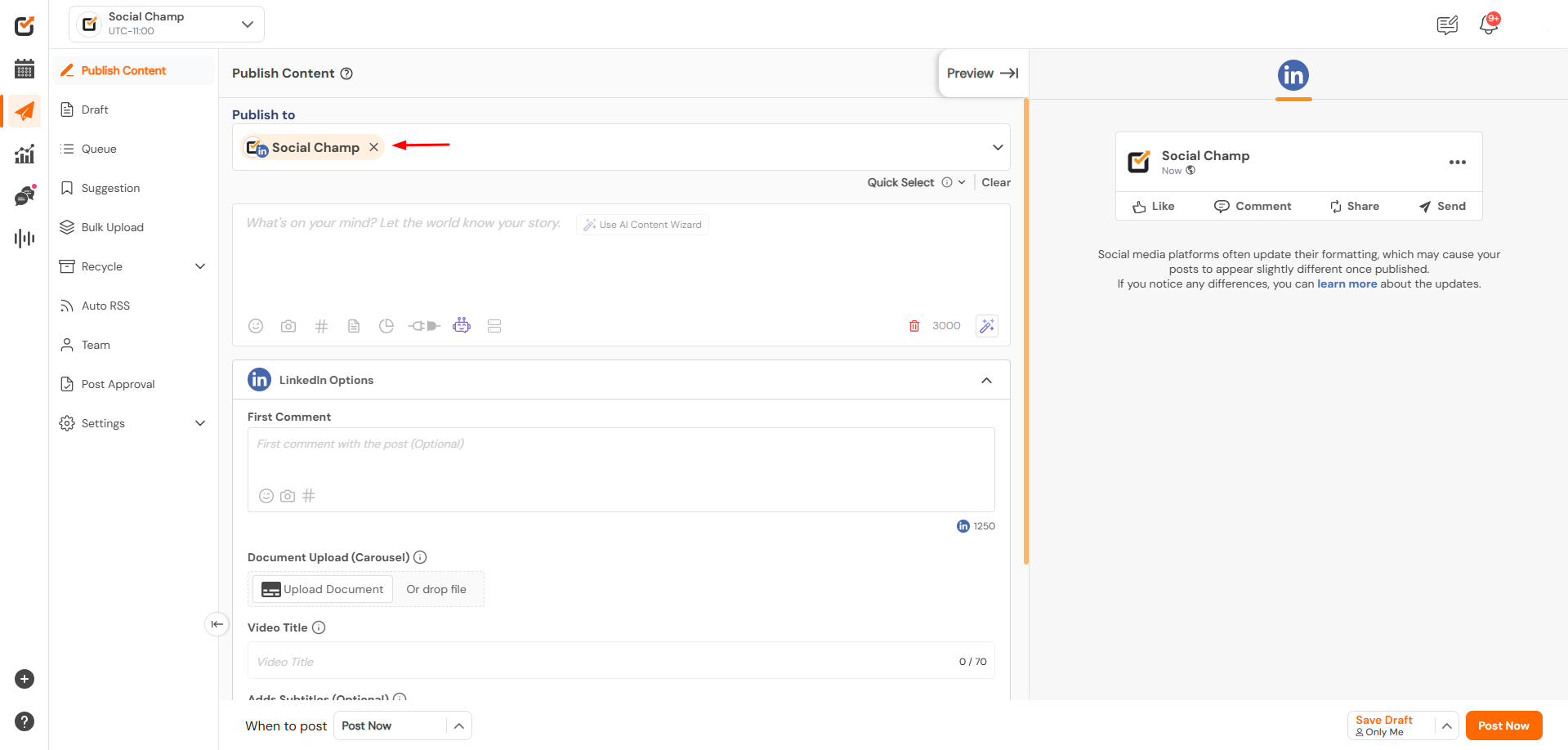Image resolution: width=1568 pixels, height=750 pixels.
Task: Click the Social Champ logo at top left
Action: click(x=25, y=25)
